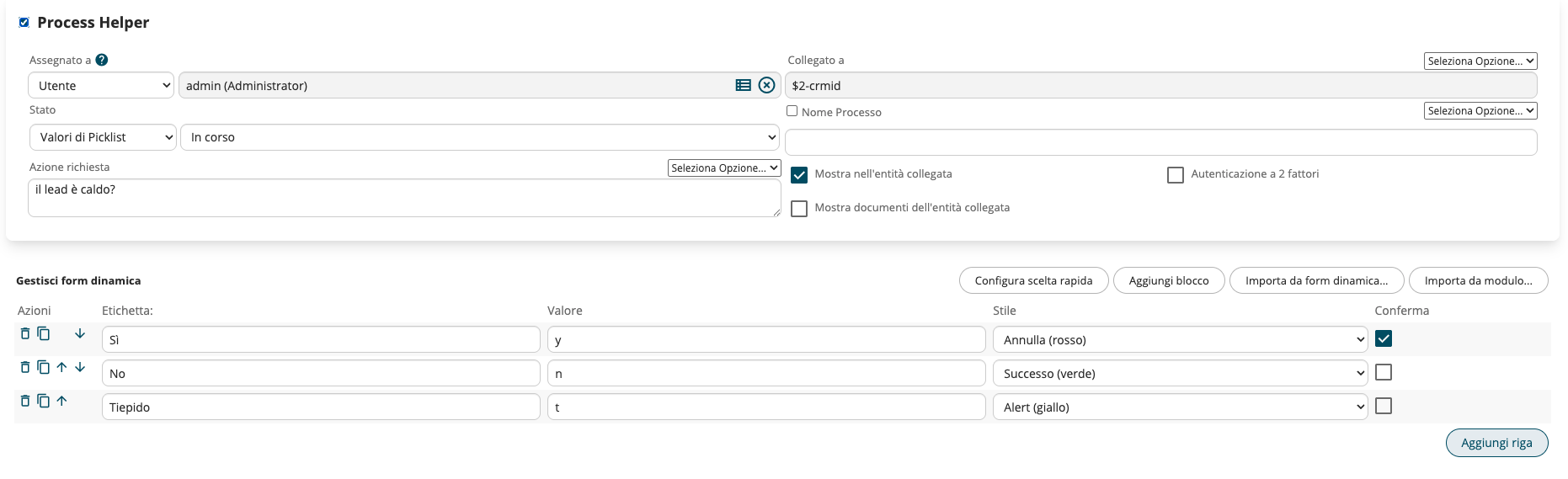Duplicate the No row with copy icon
Screen dimensions: 1568x479
point(44,367)
